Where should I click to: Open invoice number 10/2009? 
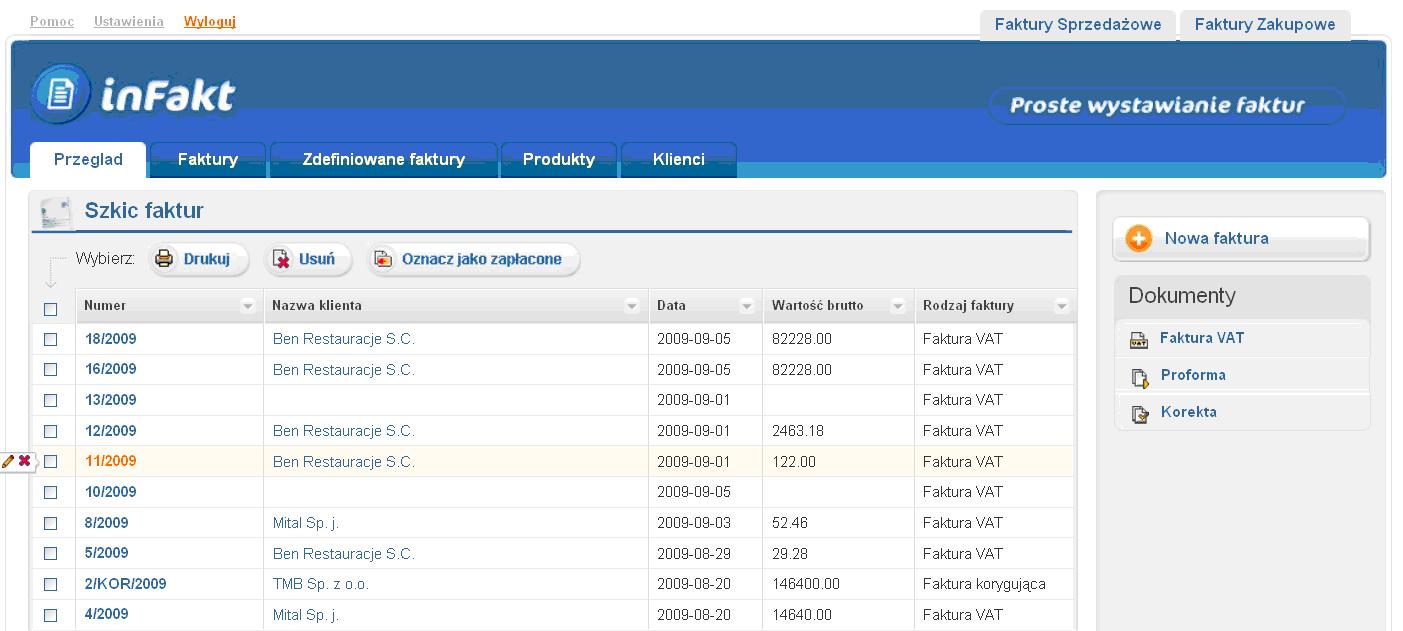(x=111, y=492)
